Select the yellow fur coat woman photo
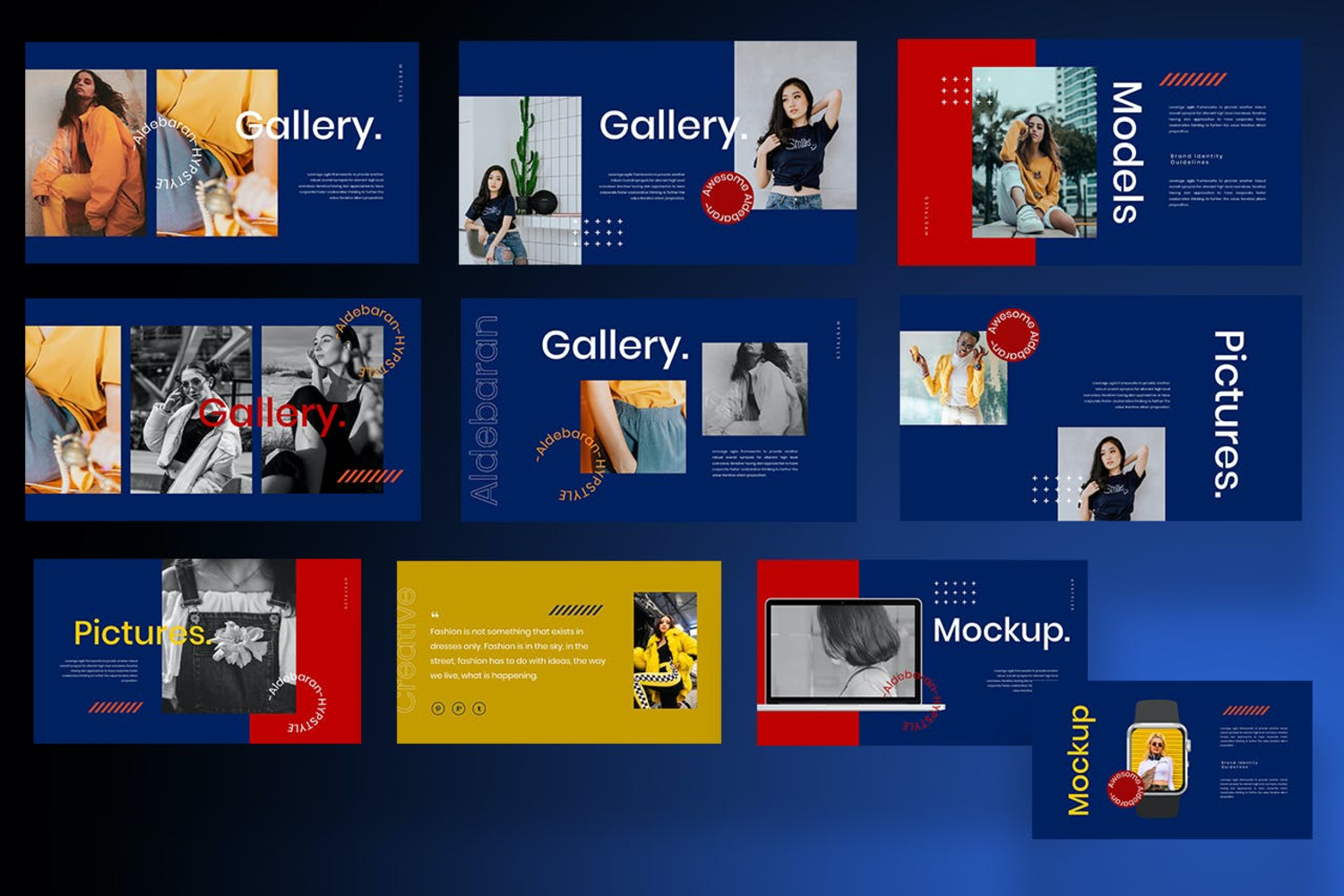 pyautogui.click(x=665, y=650)
